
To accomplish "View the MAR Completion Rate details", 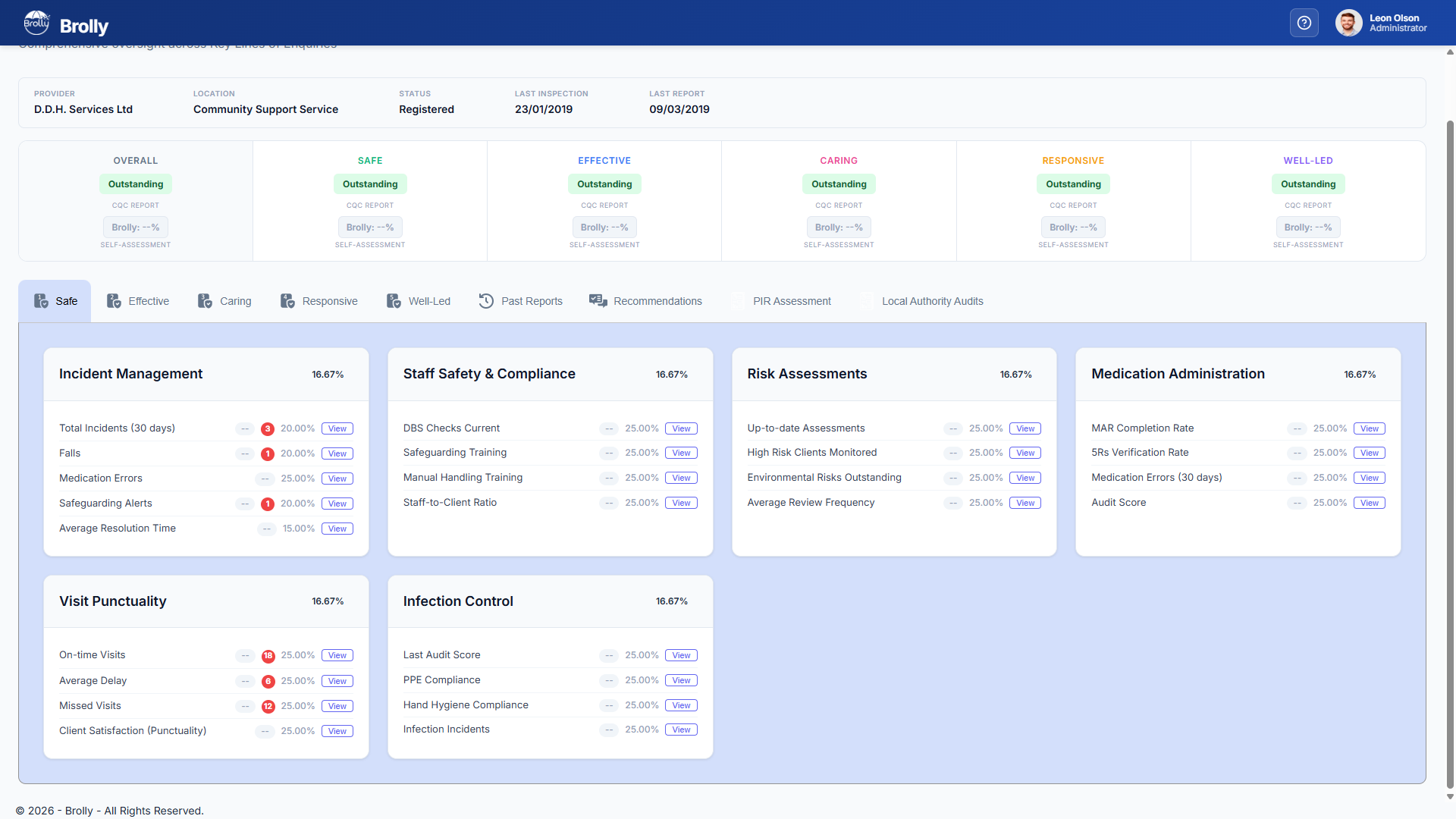I will tap(1369, 428).
